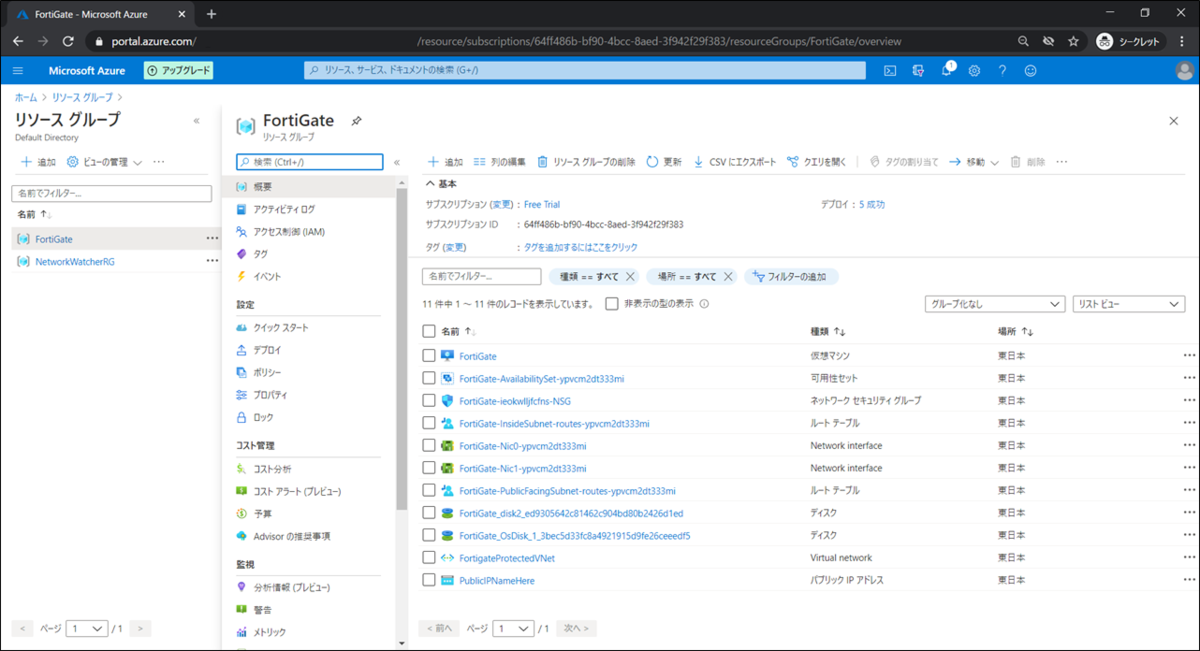1200x651 pixels.
Task: Expand the ビューの管理 dropdown
Action: pos(104,162)
